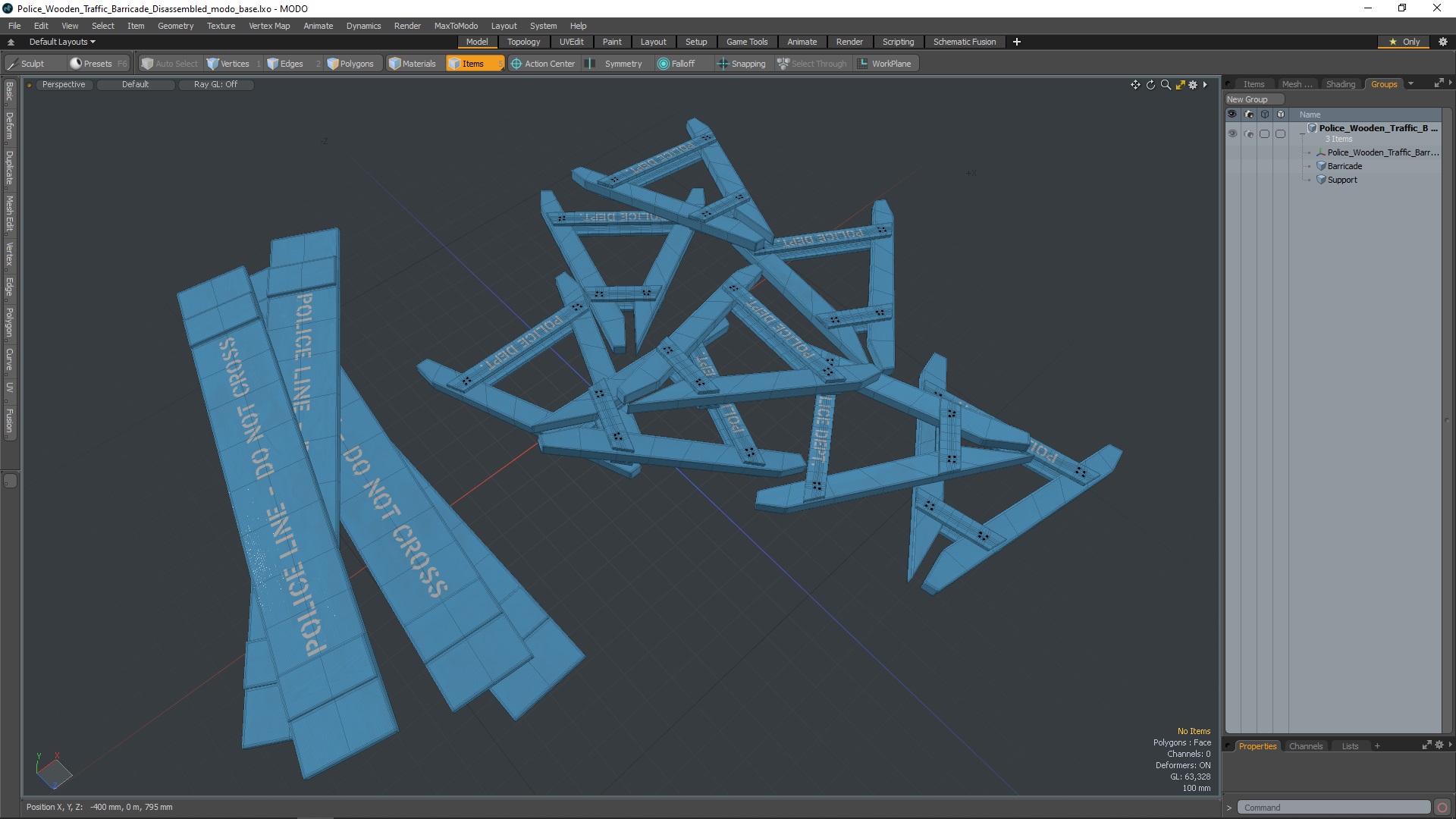Toggle Auto Select
Viewport: 1456px width, 819px height.
(170, 64)
